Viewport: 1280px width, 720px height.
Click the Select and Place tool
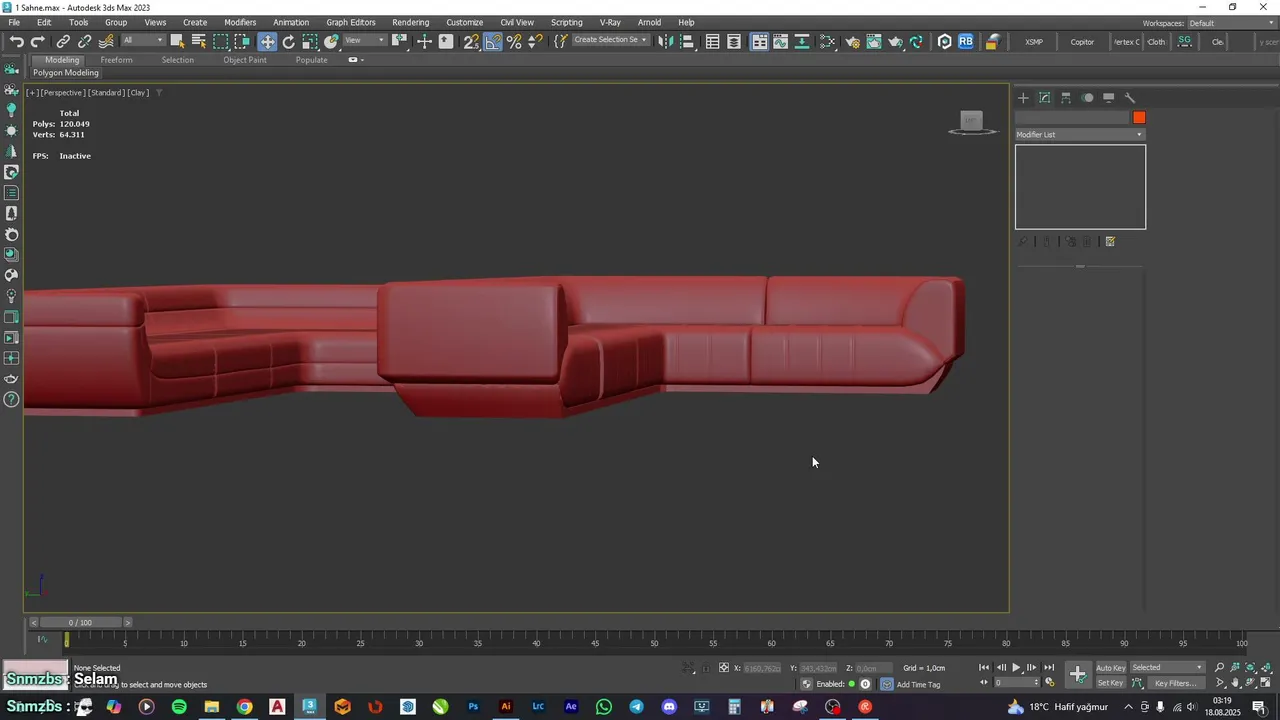click(x=332, y=41)
